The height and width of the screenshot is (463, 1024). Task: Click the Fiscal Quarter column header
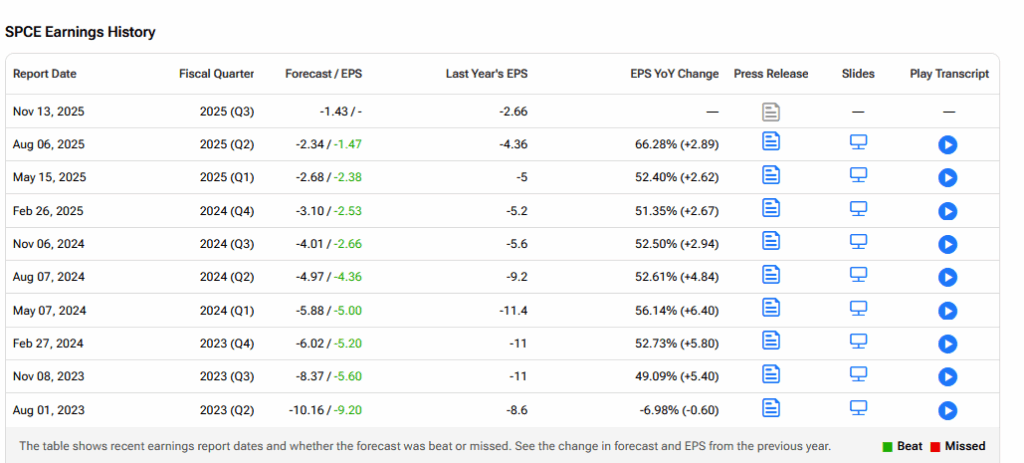216,74
